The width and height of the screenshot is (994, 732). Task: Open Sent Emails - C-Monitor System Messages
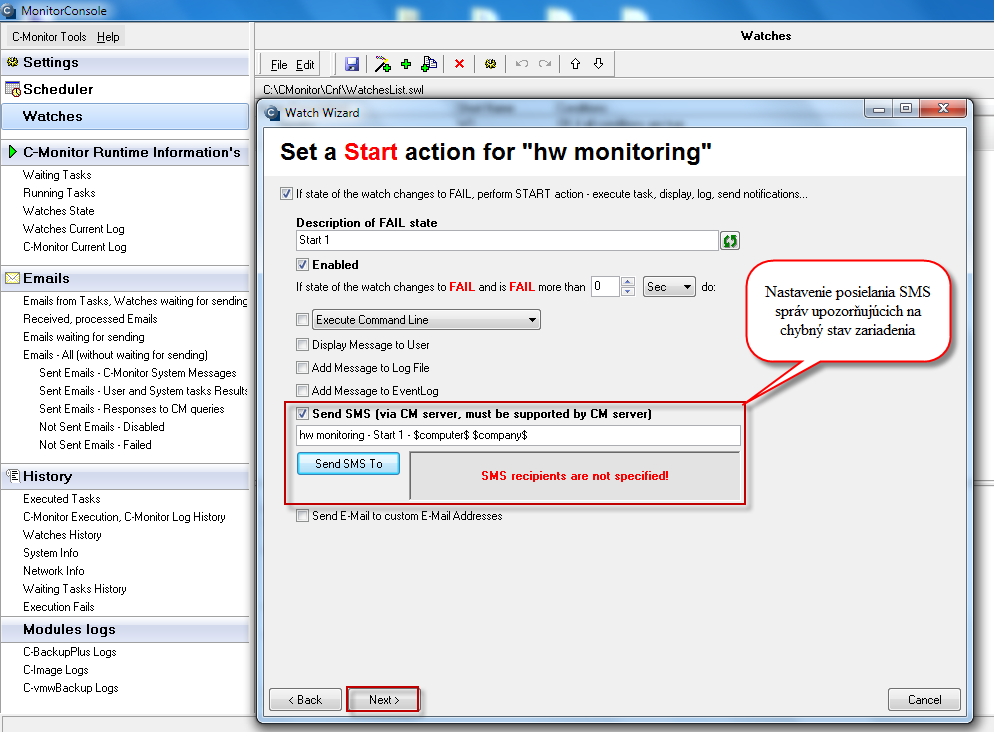click(138, 373)
